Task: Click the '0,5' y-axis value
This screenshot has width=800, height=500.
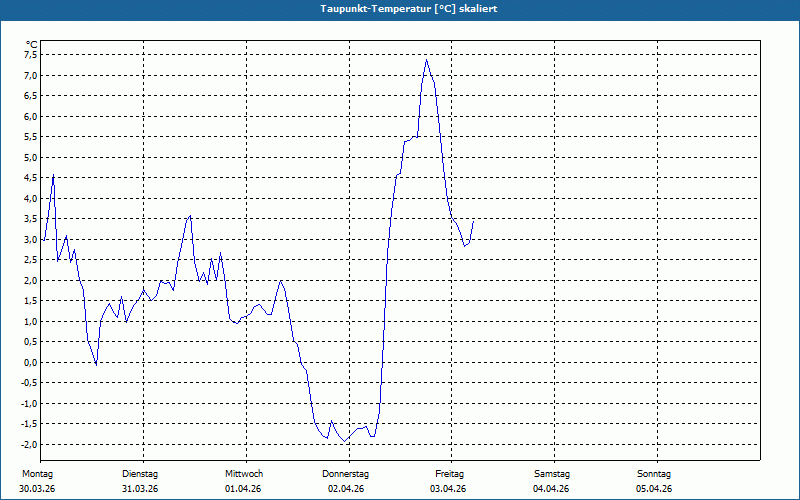Action: click(31, 342)
